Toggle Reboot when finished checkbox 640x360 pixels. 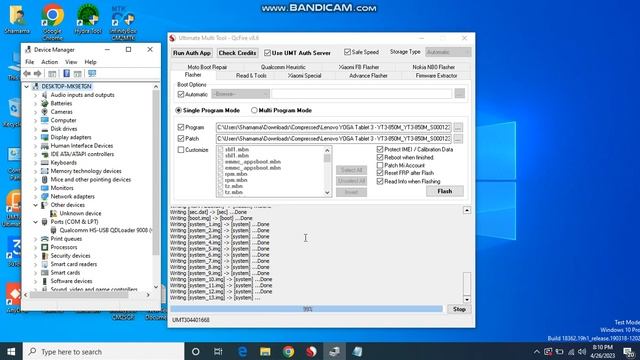[x=380, y=157]
